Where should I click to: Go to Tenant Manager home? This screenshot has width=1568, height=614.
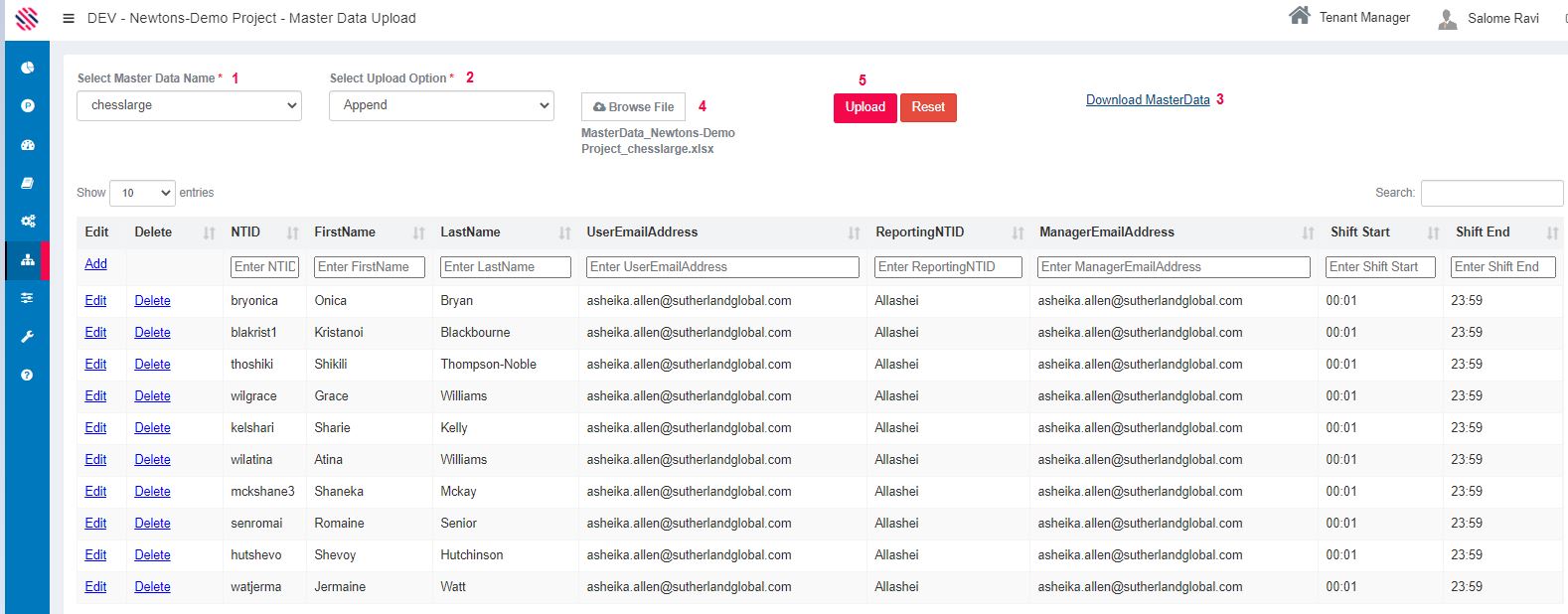(1349, 17)
